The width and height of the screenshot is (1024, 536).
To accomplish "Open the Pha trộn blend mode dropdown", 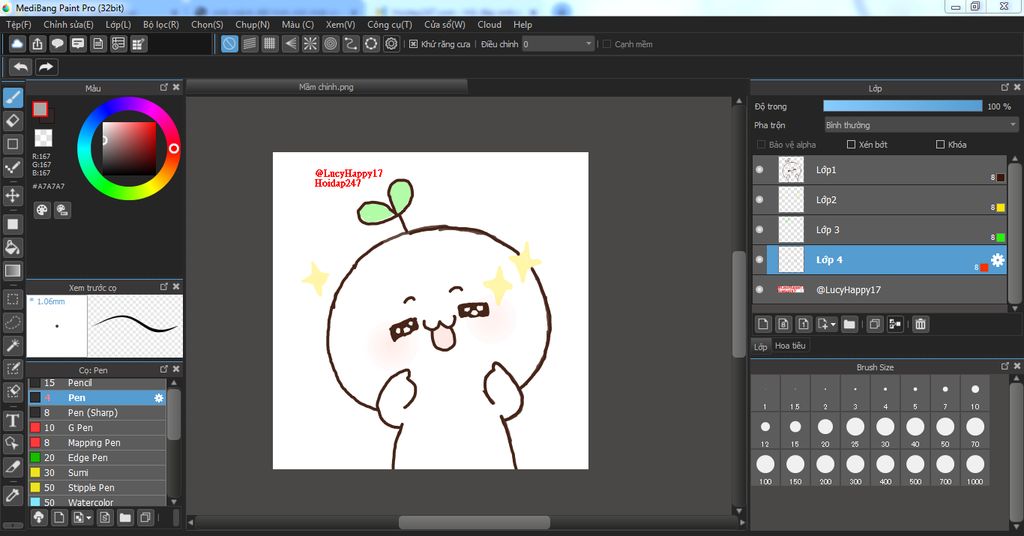I will click(x=920, y=125).
